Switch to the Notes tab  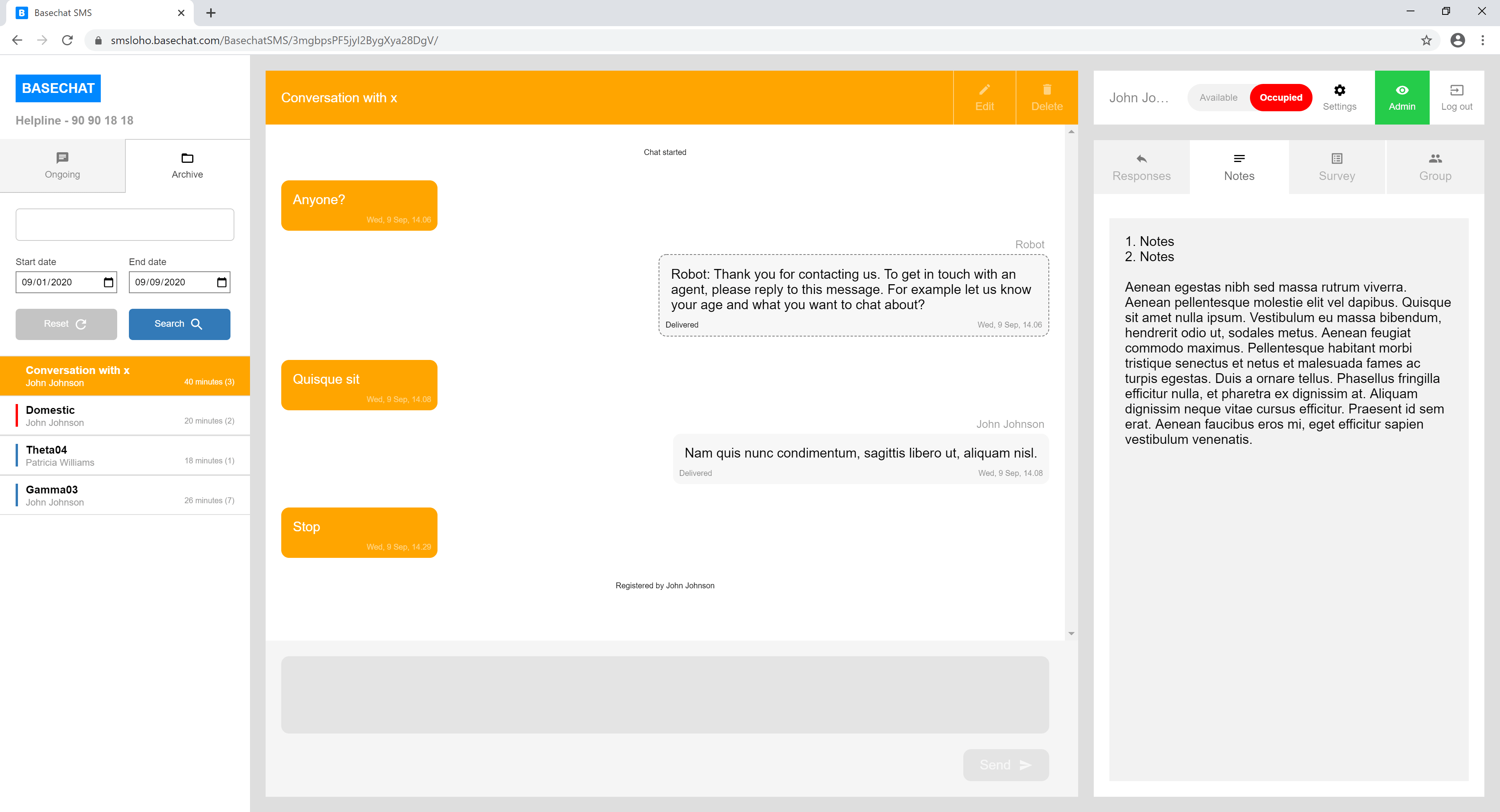point(1239,167)
